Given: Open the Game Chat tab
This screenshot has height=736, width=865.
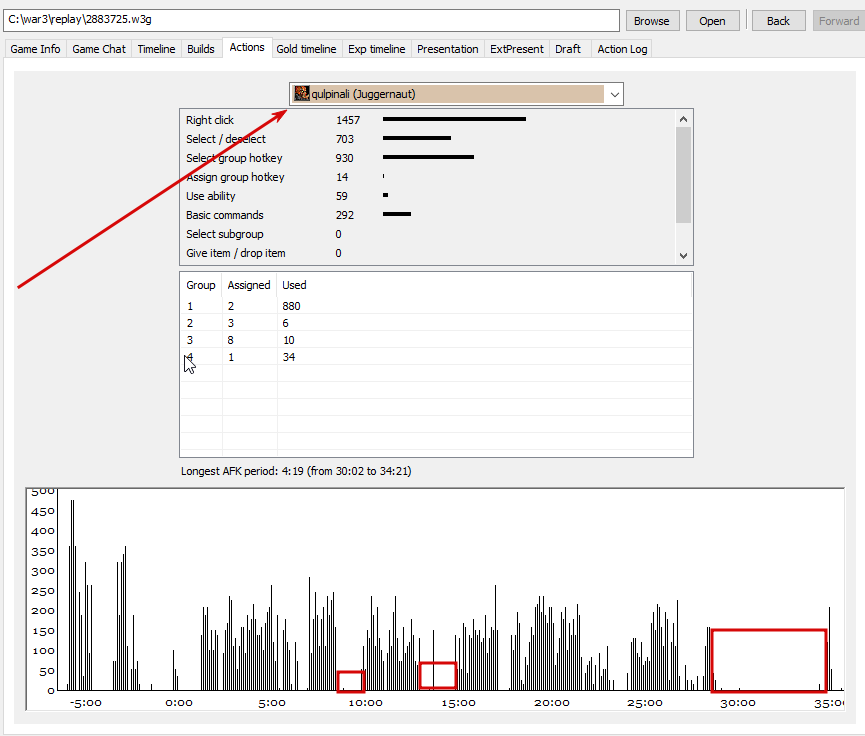Looking at the screenshot, I should click(x=99, y=49).
